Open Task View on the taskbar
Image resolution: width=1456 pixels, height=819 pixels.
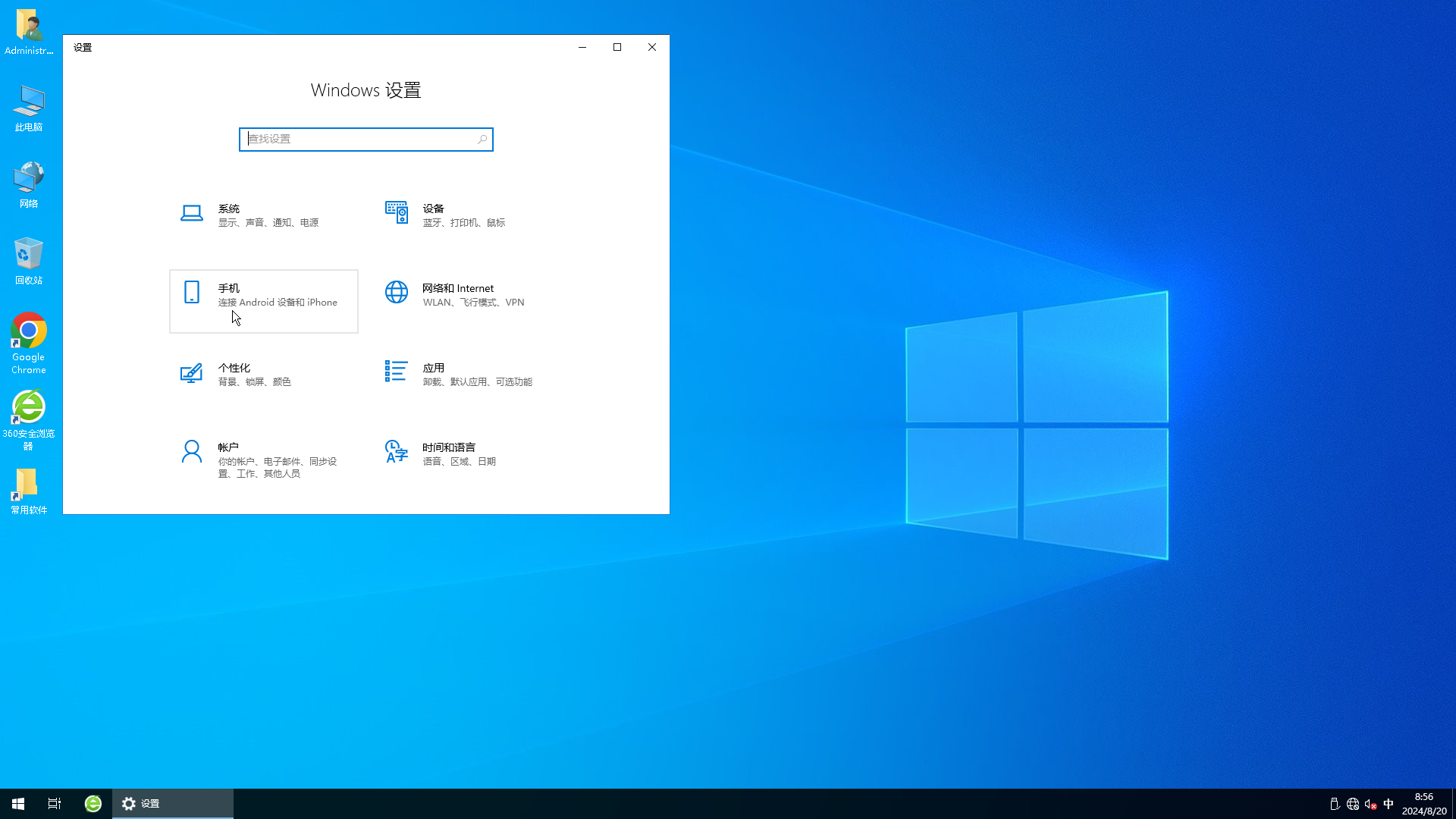(x=55, y=804)
